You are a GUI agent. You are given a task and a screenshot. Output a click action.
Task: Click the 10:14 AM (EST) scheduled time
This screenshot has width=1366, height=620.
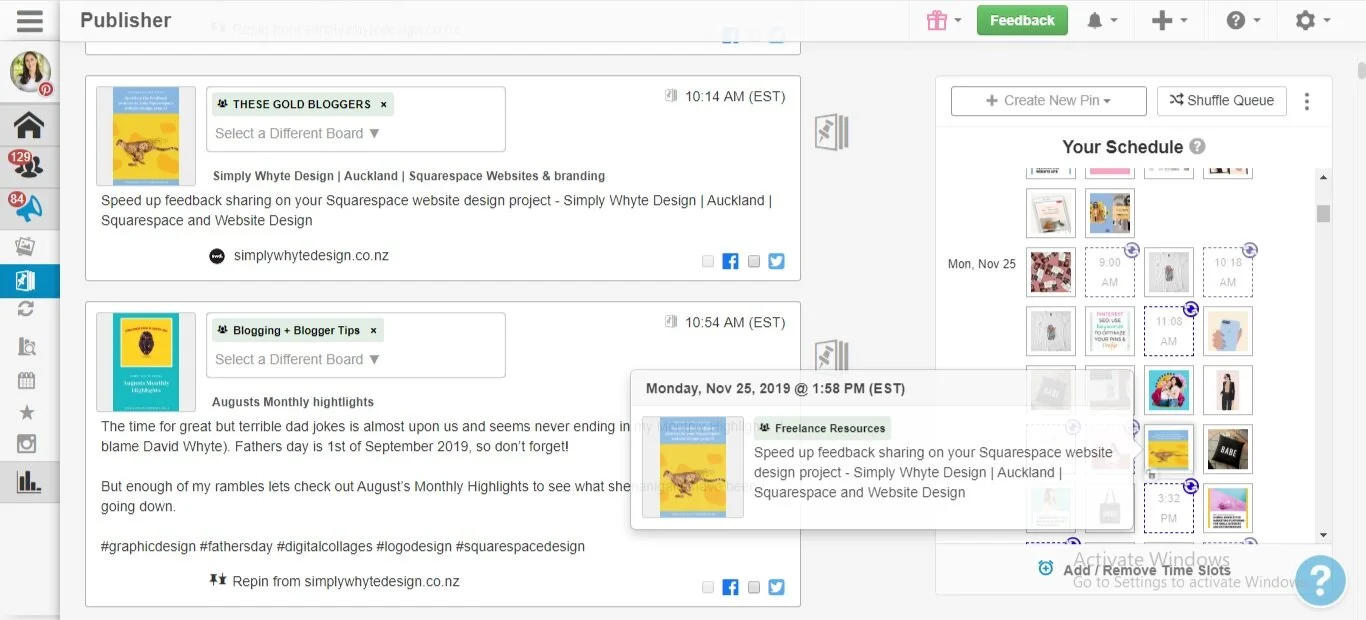[x=735, y=96]
